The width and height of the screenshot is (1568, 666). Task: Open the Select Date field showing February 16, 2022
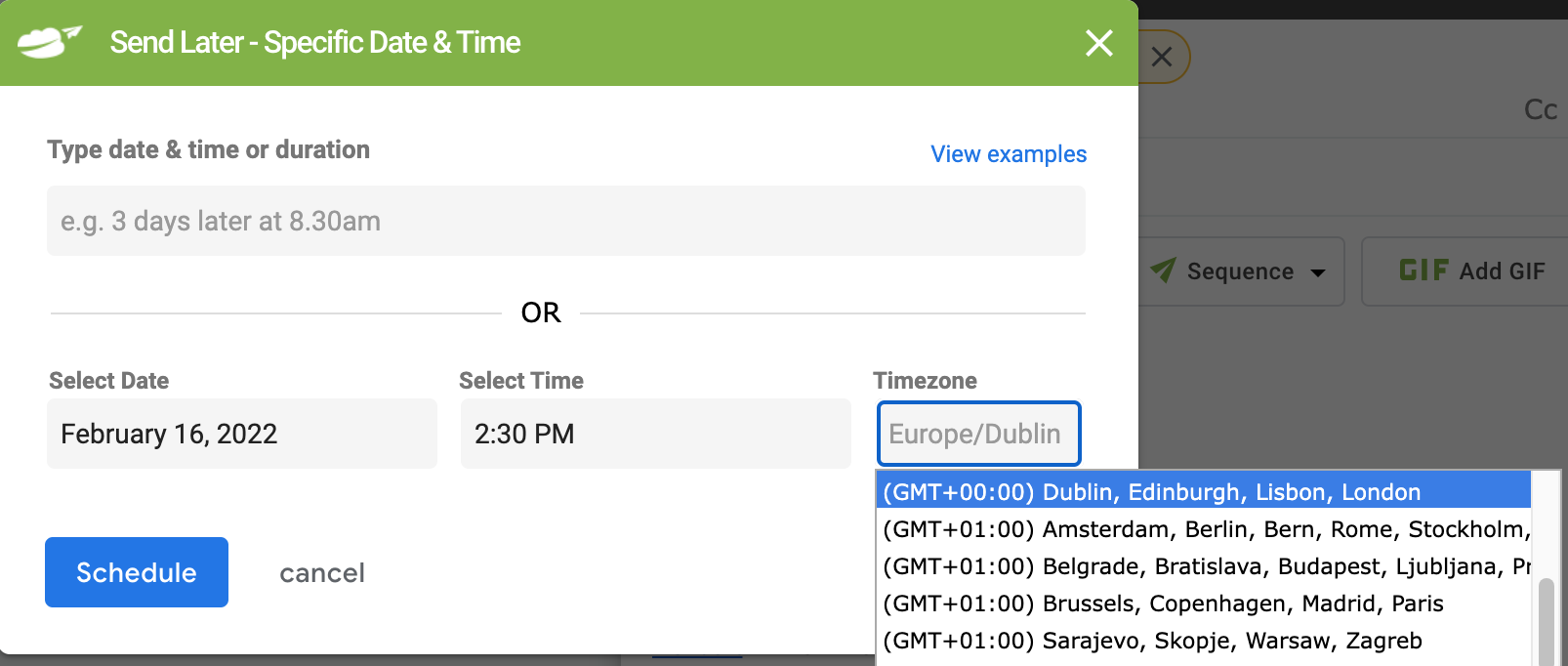click(x=241, y=434)
